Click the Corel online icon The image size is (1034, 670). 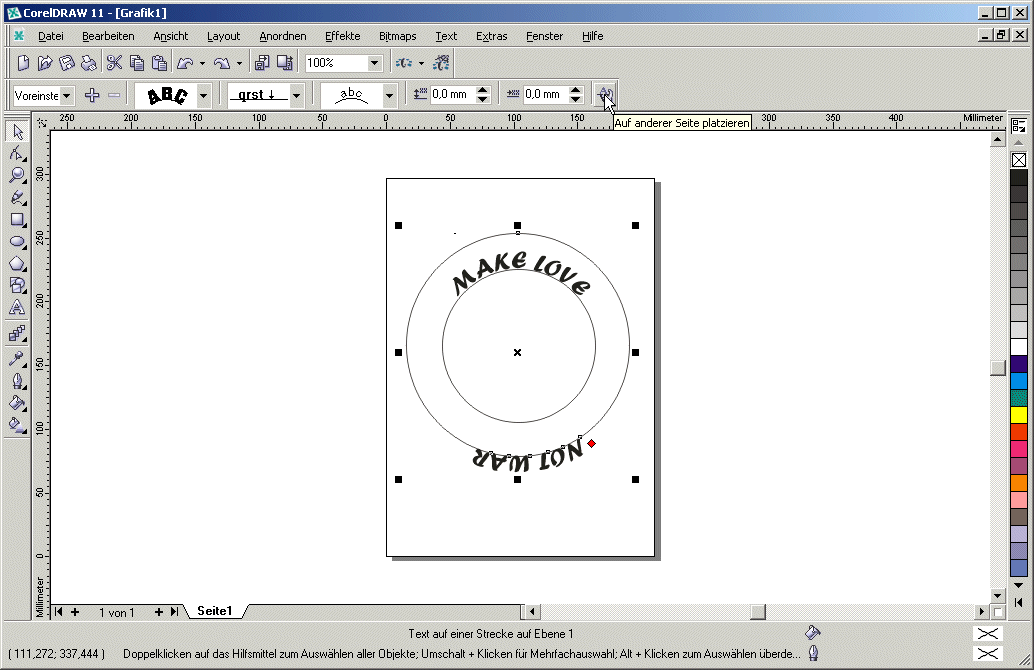(441, 63)
